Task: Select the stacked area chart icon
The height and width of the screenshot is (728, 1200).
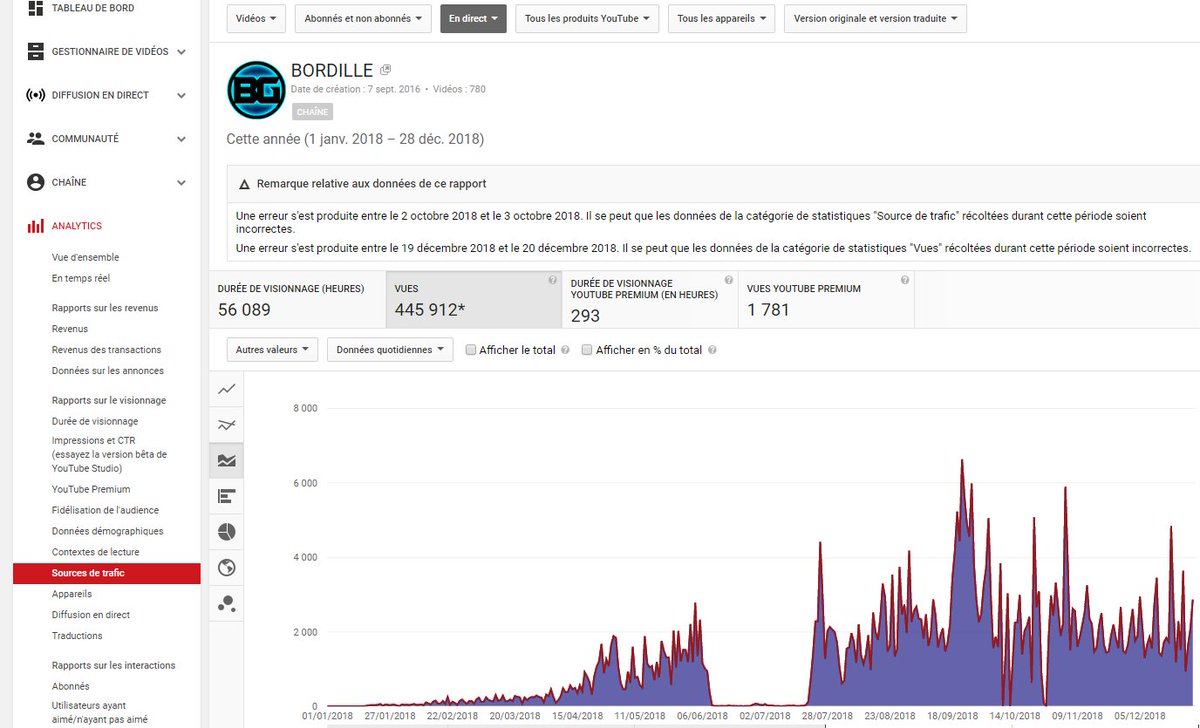Action: (x=227, y=460)
